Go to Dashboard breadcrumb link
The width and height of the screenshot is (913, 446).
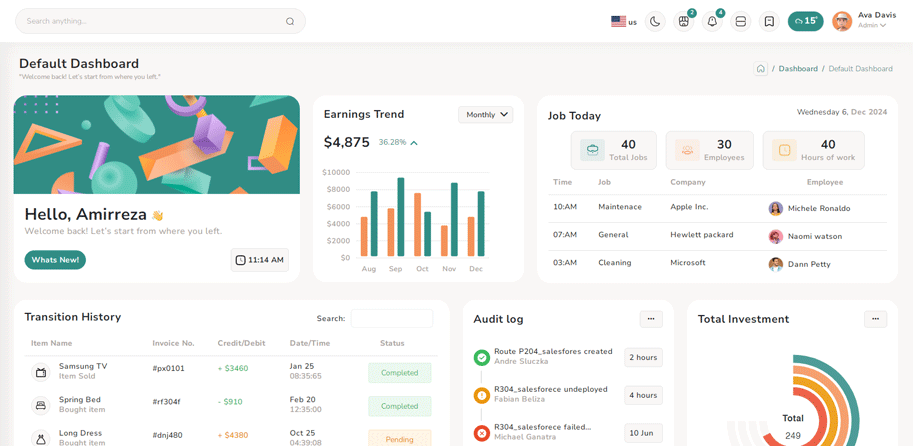798,69
